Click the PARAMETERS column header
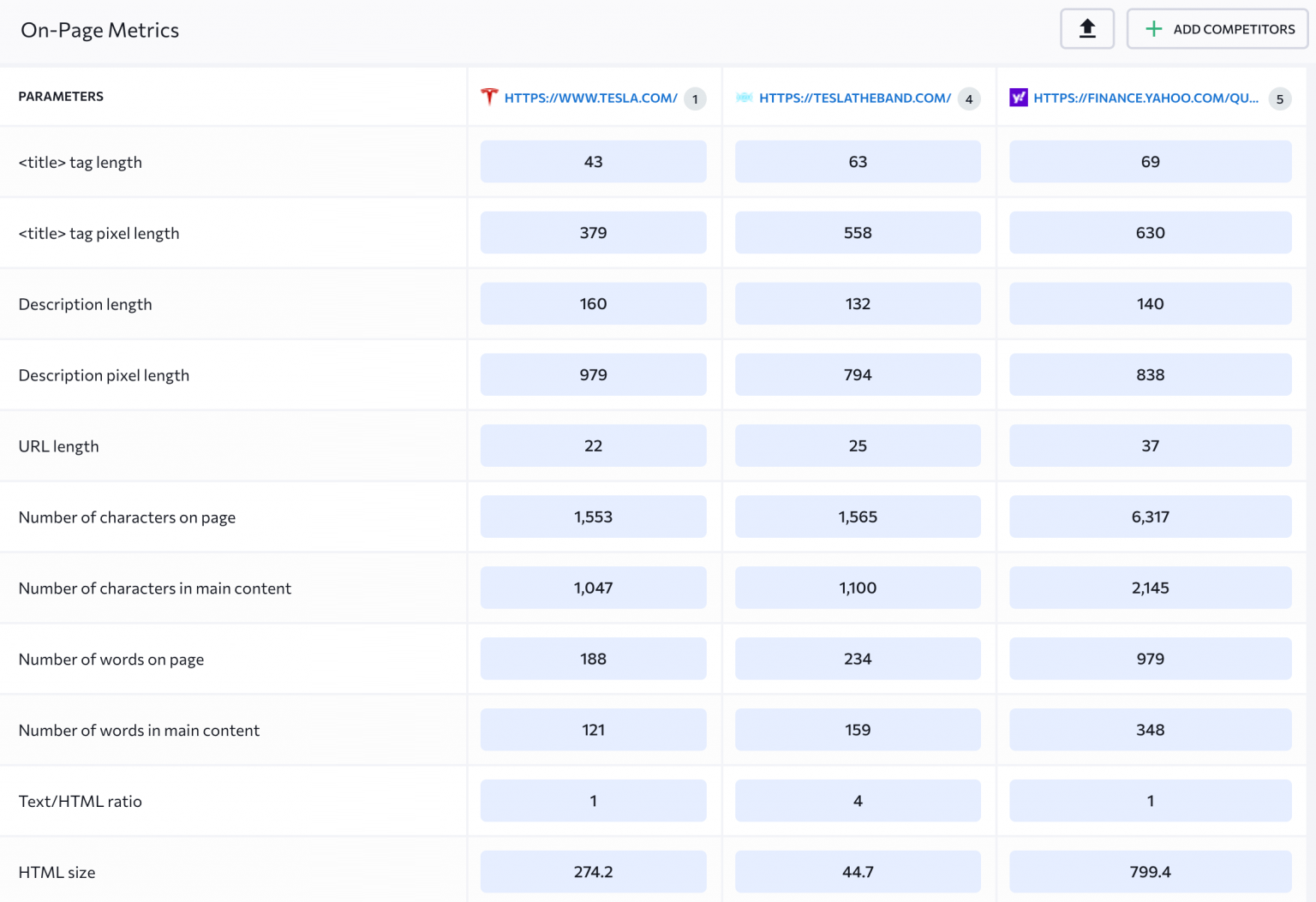 point(61,97)
